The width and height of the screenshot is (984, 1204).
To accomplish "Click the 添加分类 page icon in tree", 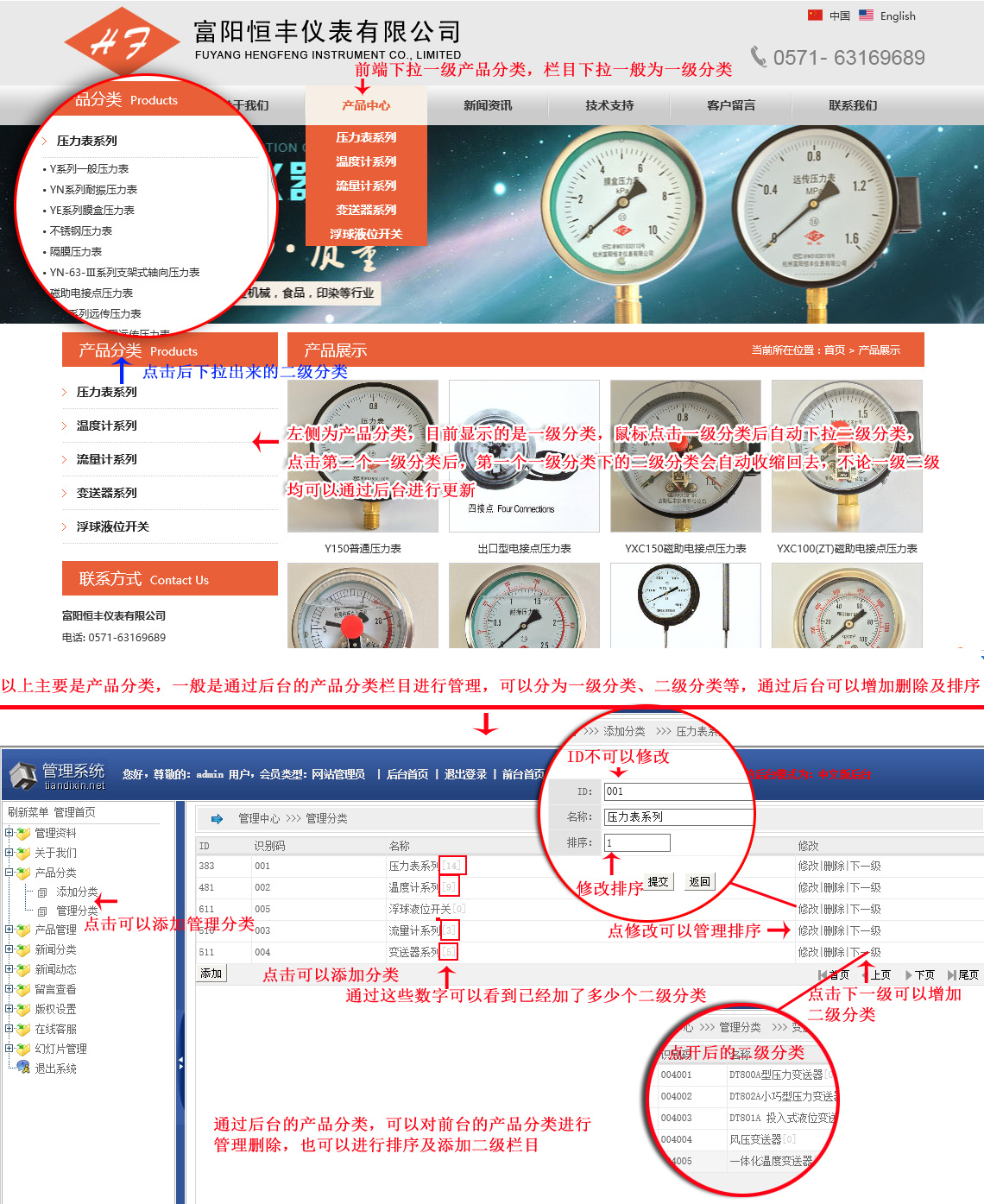I will pyautogui.click(x=42, y=892).
